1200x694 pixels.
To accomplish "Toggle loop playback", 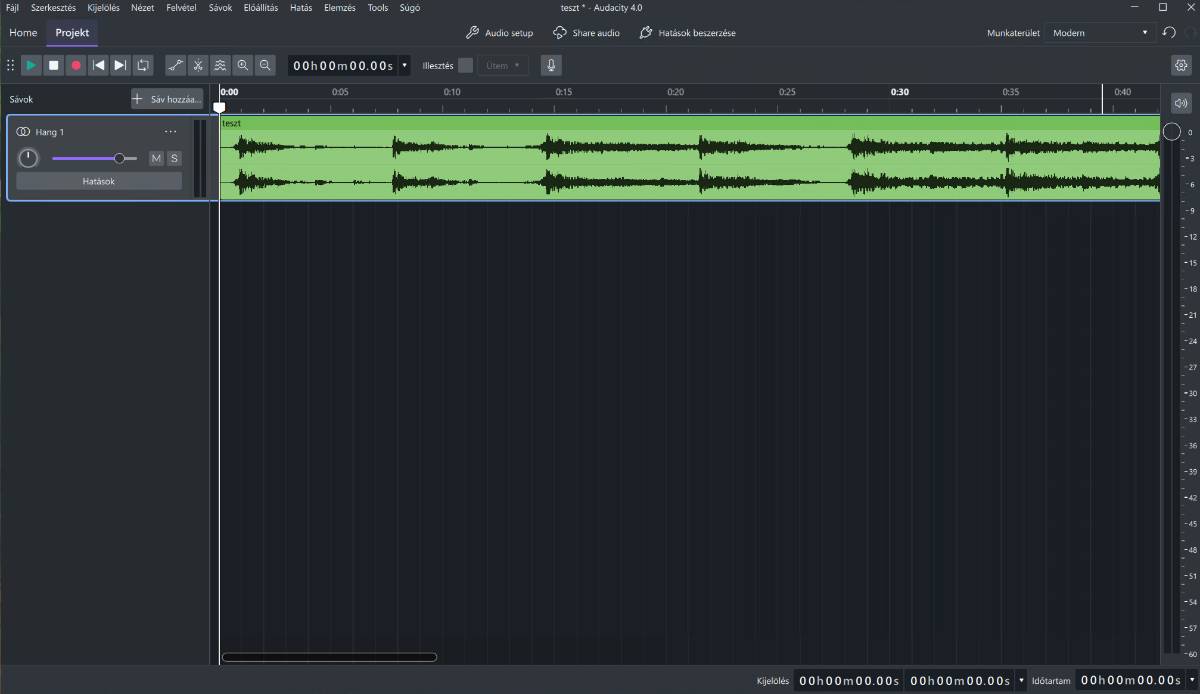I will [143, 65].
